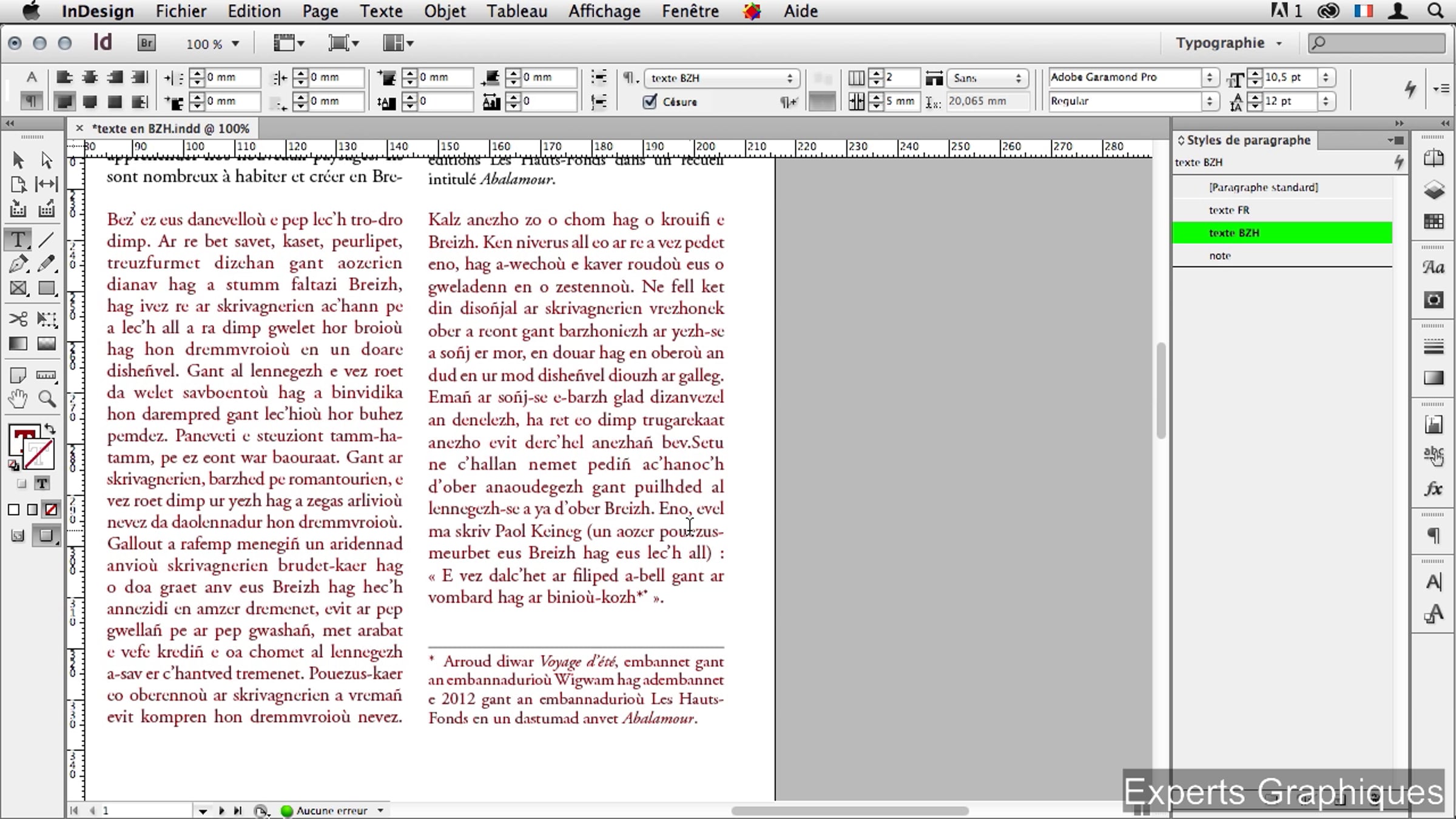Select the Zoom magnifier tool

coord(47,399)
